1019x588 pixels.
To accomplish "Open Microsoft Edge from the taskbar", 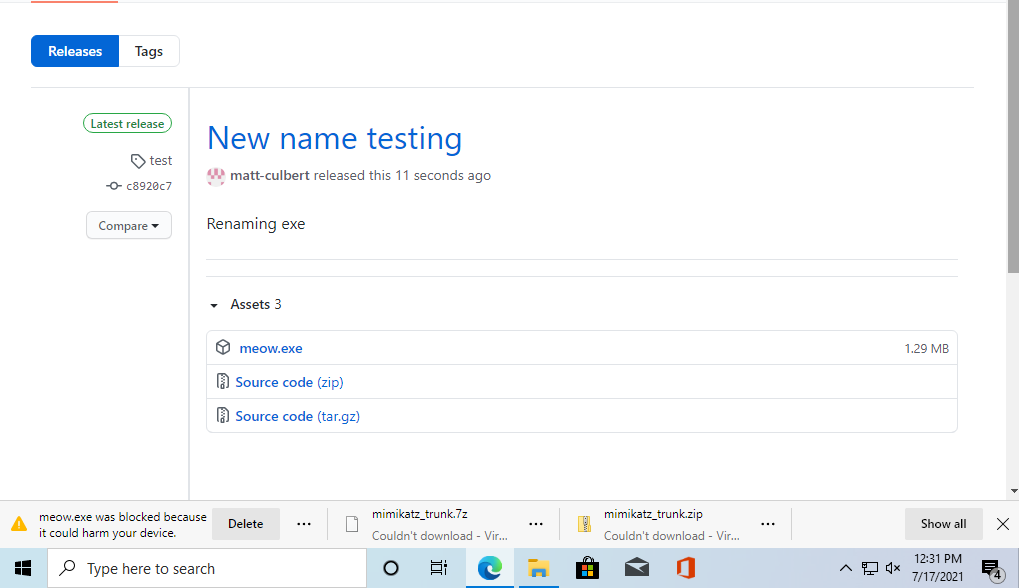I will (490, 569).
